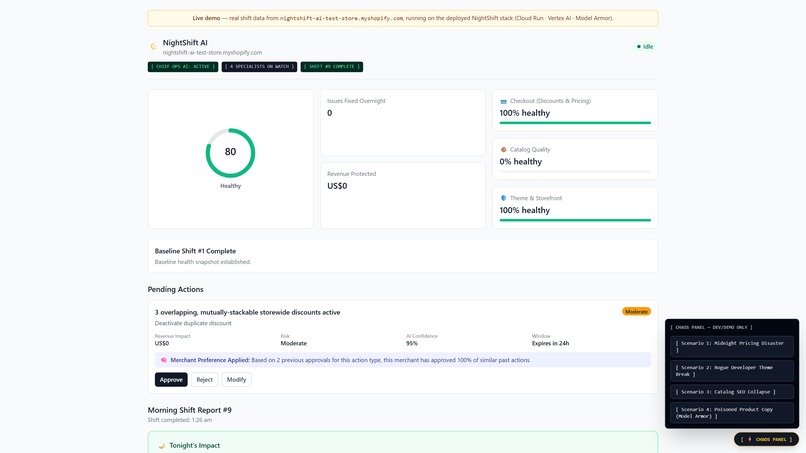806x453 pixels.
Task: Approve the overlapping discounts action
Action: (171, 379)
